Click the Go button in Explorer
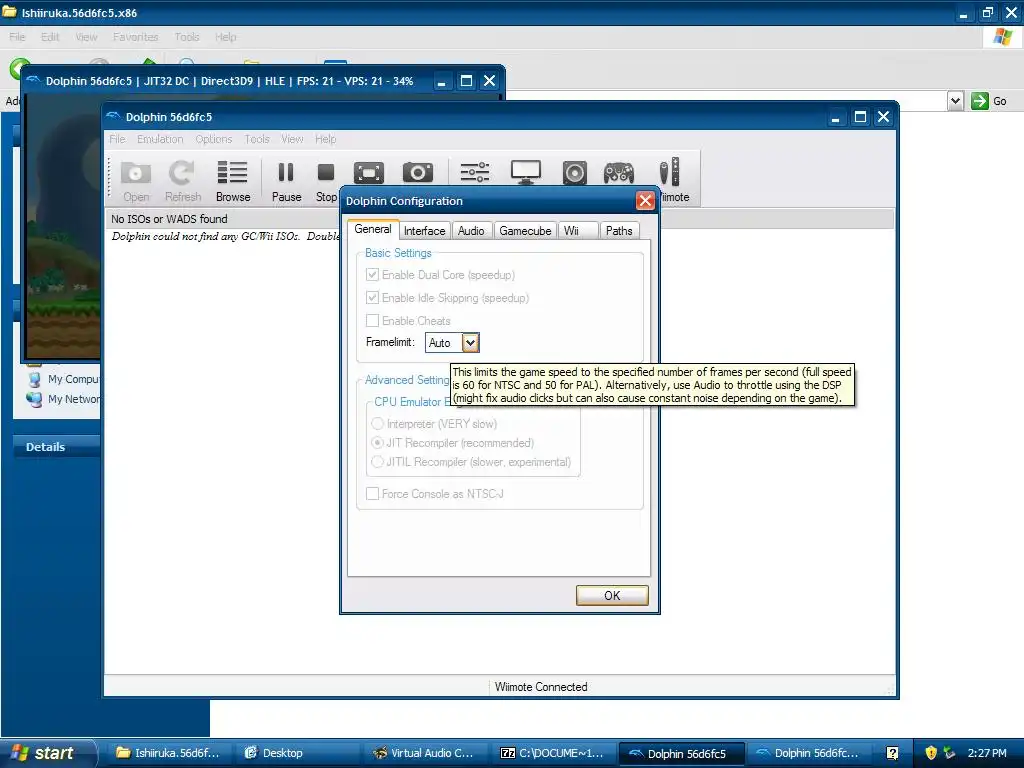Viewport: 1024px width, 768px height. coord(989,101)
